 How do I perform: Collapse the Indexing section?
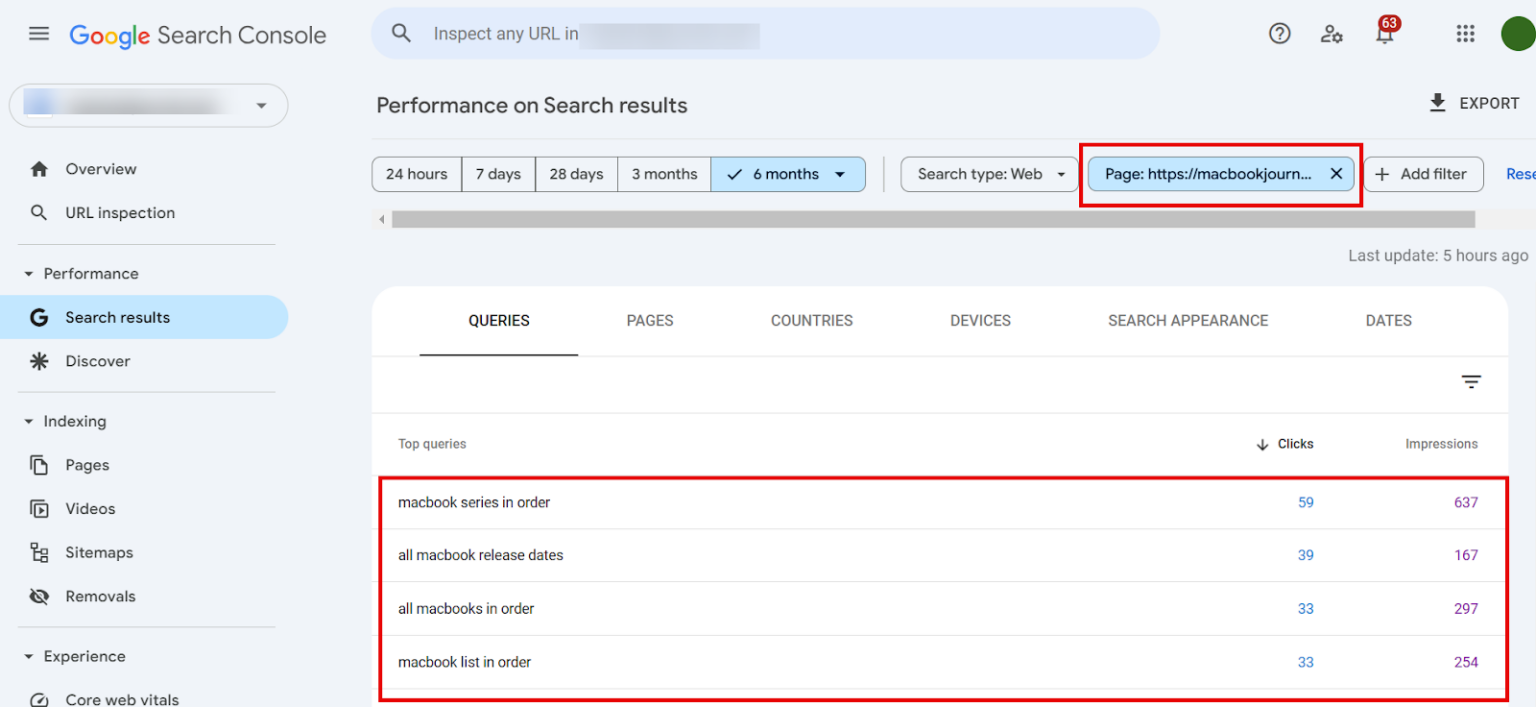tap(29, 422)
